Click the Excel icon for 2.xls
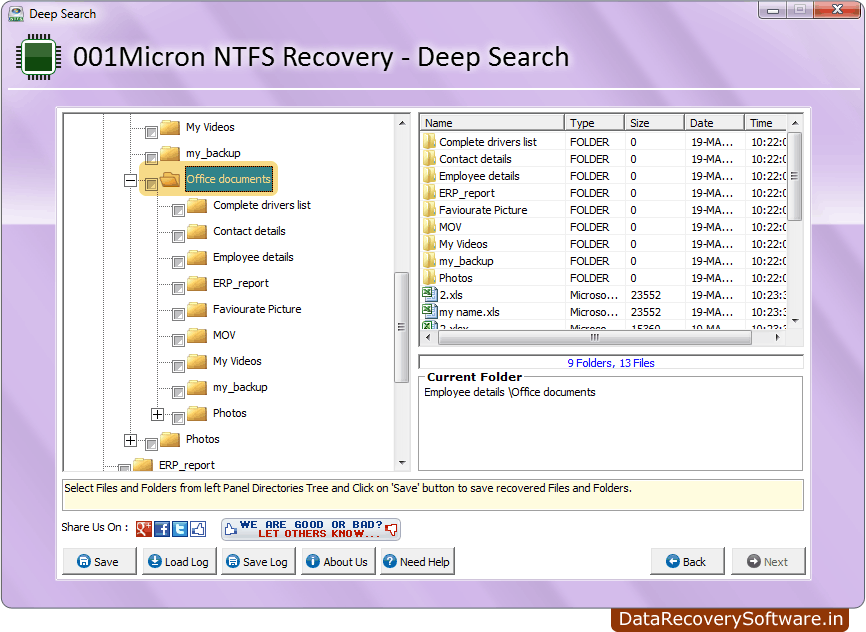This screenshot has height=632, width=866. [x=430, y=294]
